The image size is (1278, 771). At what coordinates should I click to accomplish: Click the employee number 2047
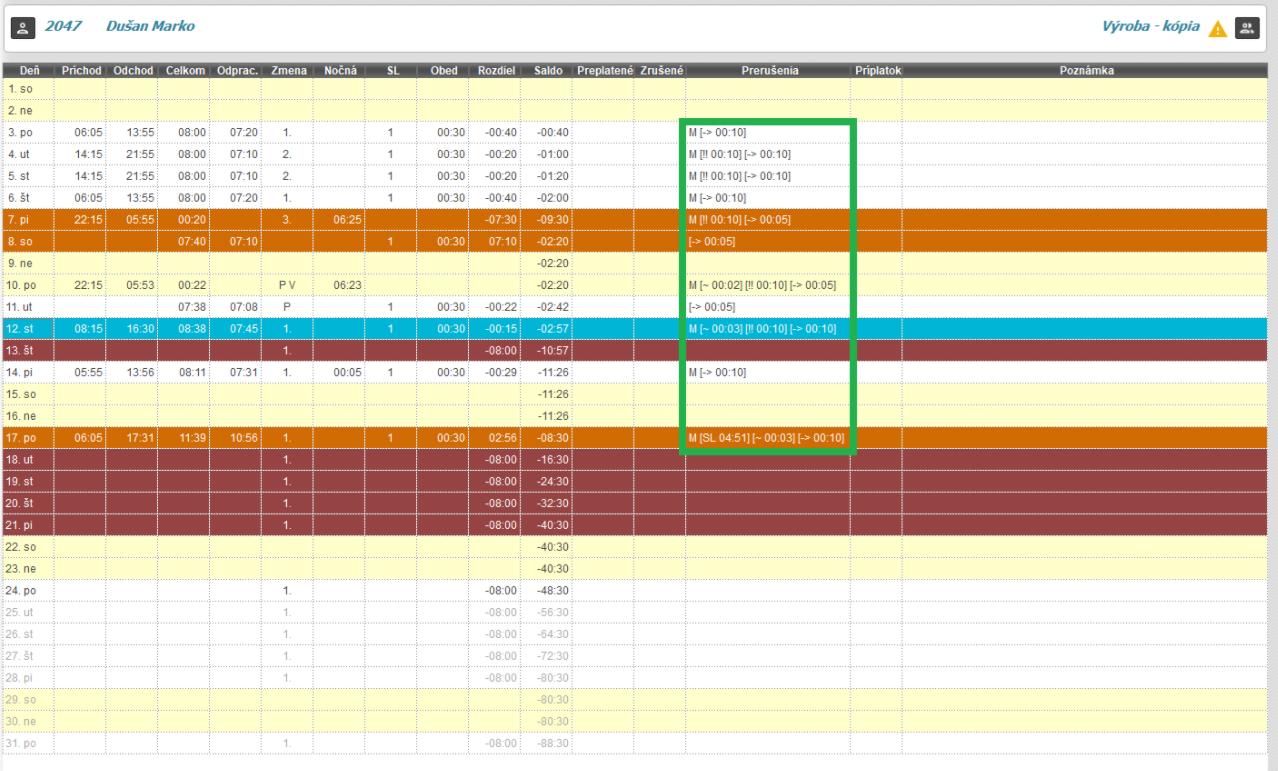click(x=63, y=24)
